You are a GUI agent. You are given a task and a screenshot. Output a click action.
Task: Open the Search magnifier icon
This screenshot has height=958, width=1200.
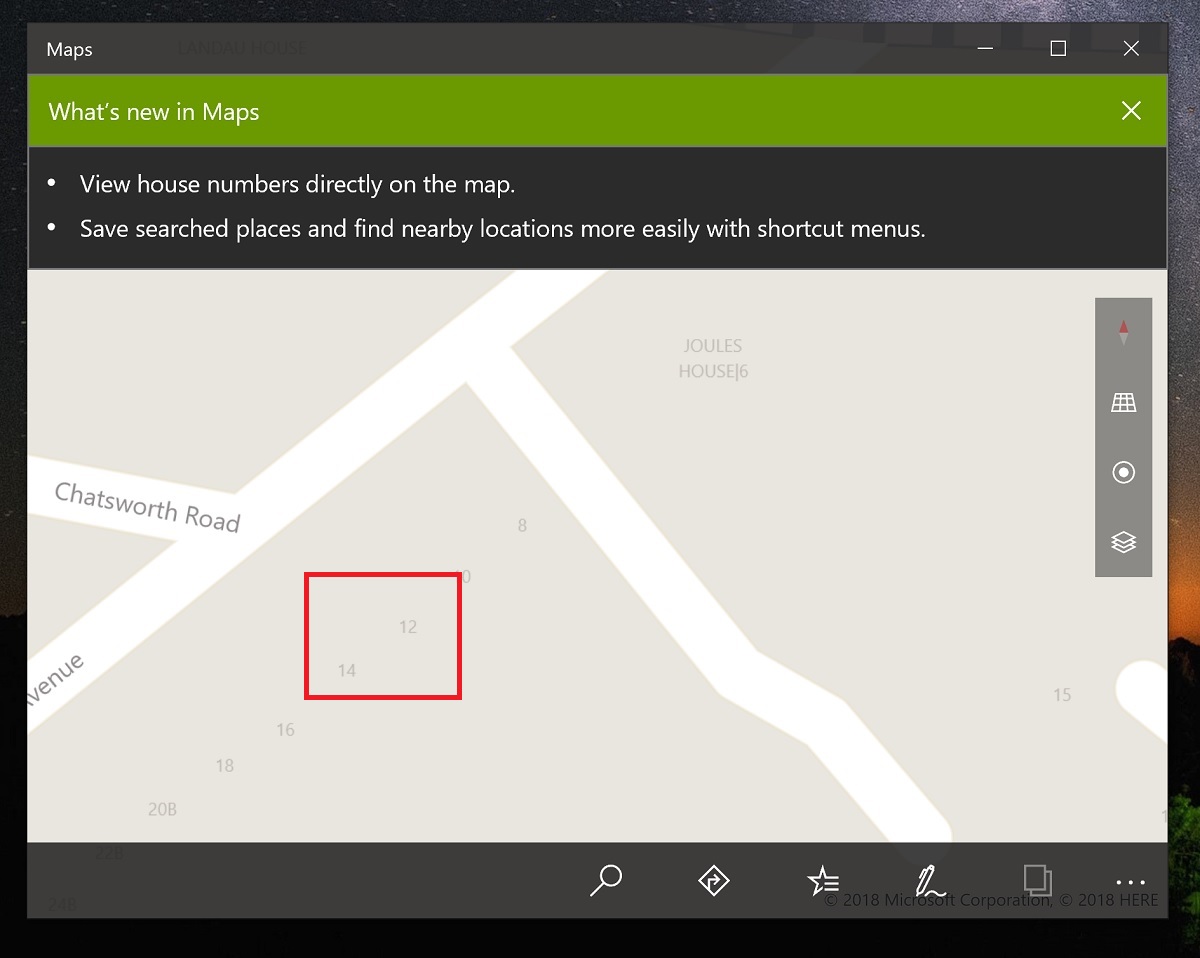606,880
